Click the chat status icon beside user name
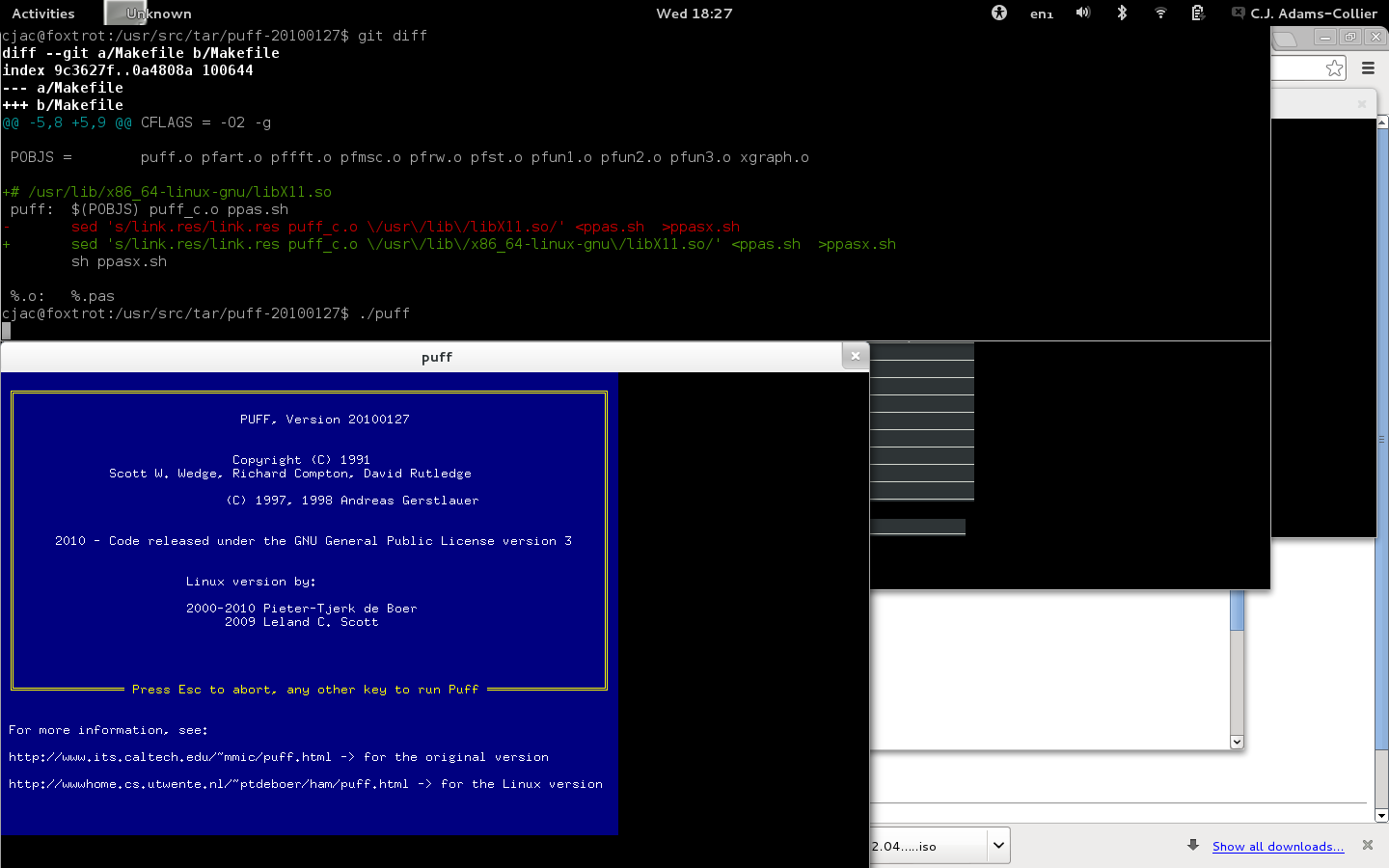Image resolution: width=1389 pixels, height=868 pixels. coord(1238,13)
